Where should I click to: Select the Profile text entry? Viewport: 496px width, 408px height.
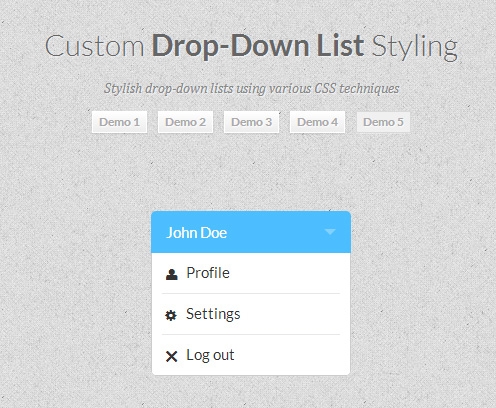click(x=208, y=273)
